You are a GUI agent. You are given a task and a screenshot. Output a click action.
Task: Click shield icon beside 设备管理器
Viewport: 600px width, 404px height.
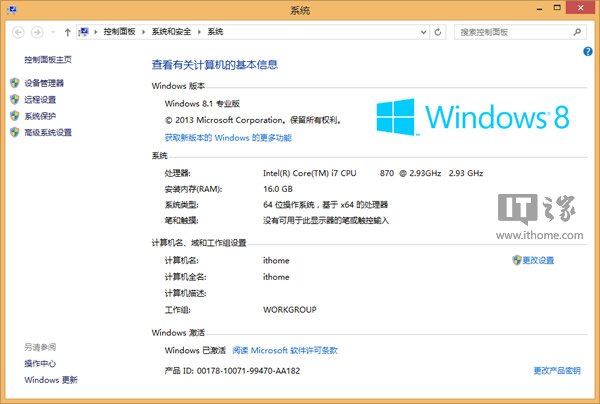point(15,83)
